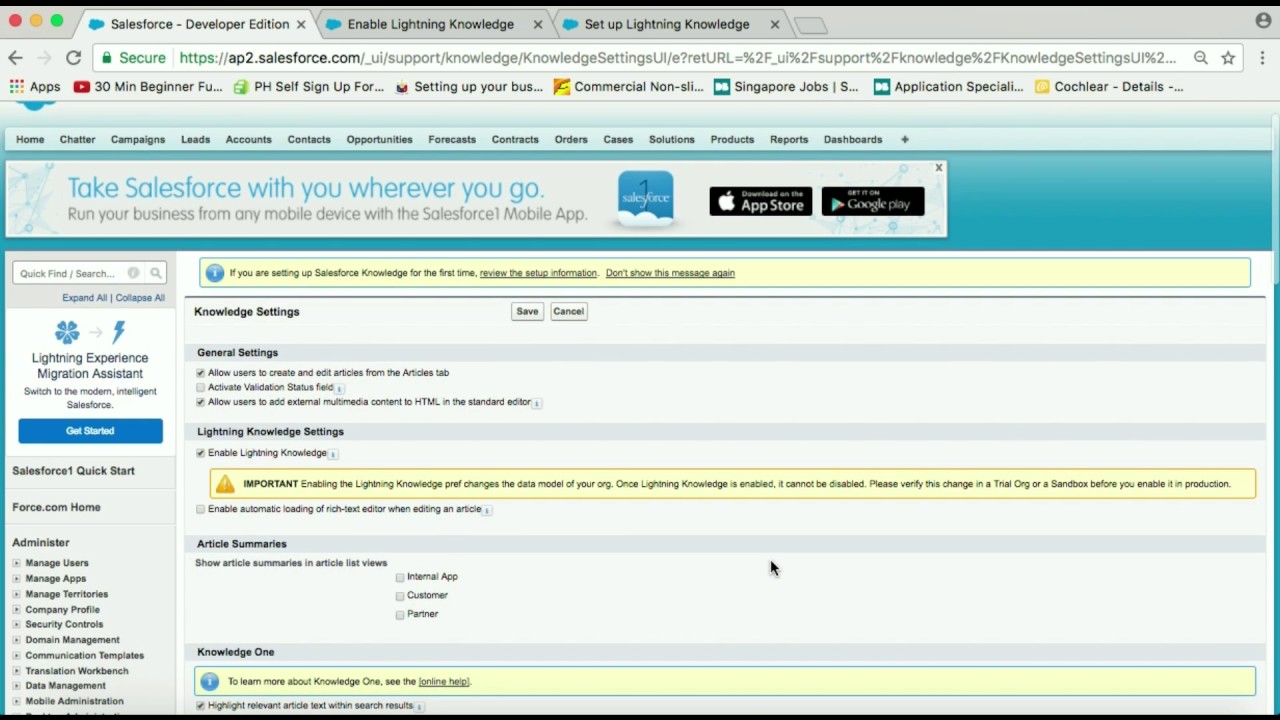
Task: Open the Apps grid in bookmarks bar
Action: [34, 87]
